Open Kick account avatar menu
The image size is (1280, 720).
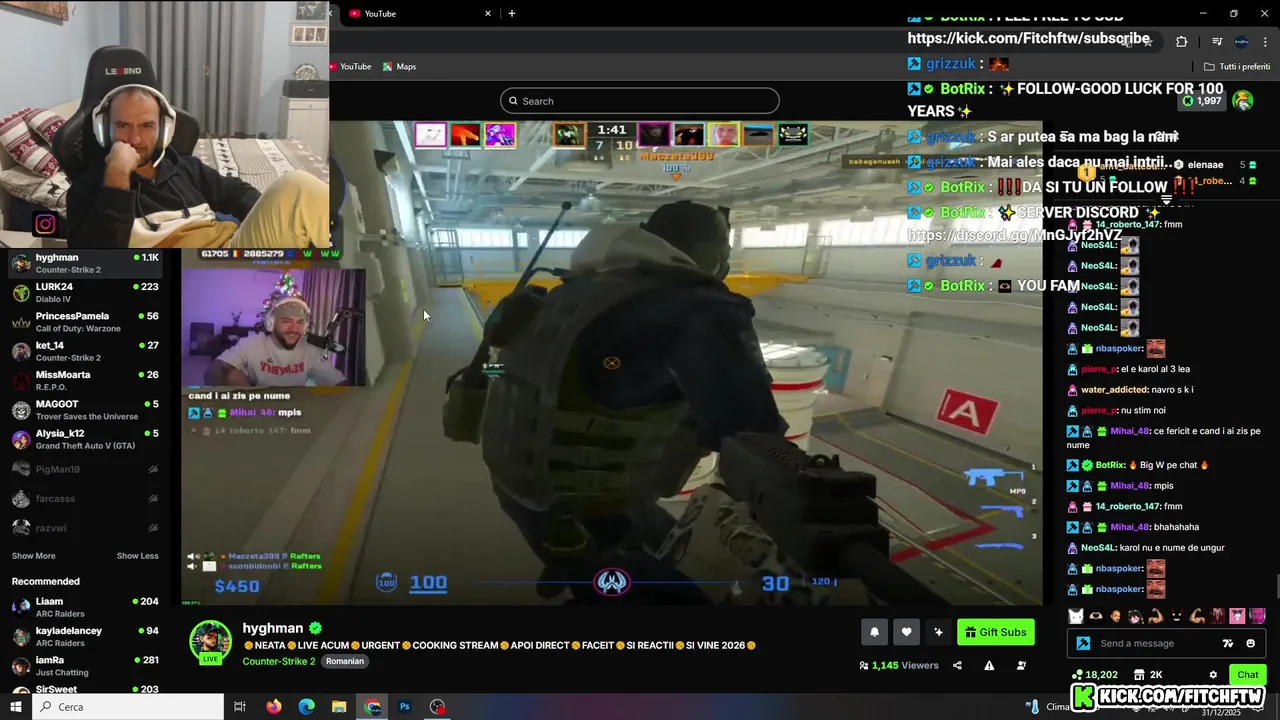(x=1243, y=101)
